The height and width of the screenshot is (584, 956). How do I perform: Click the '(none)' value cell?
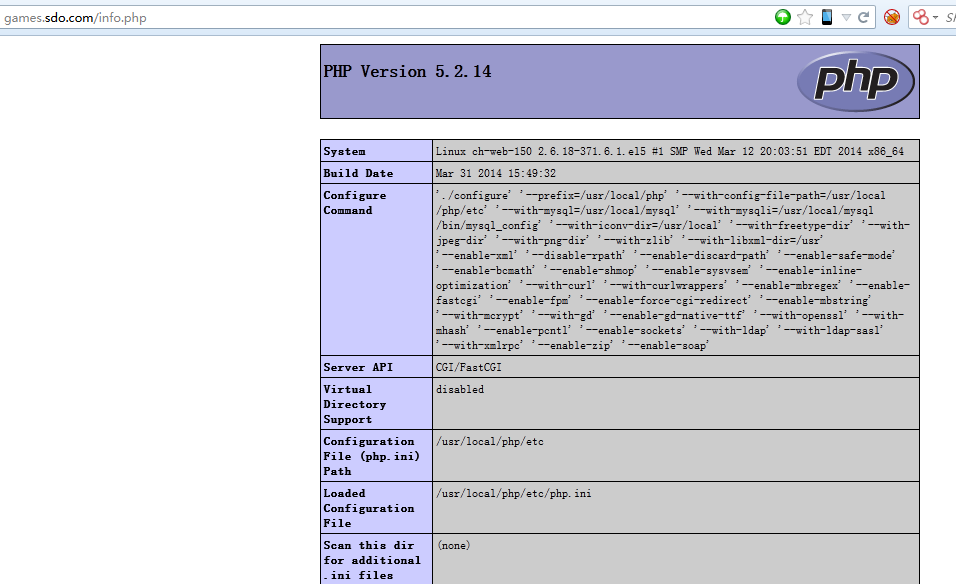676,559
